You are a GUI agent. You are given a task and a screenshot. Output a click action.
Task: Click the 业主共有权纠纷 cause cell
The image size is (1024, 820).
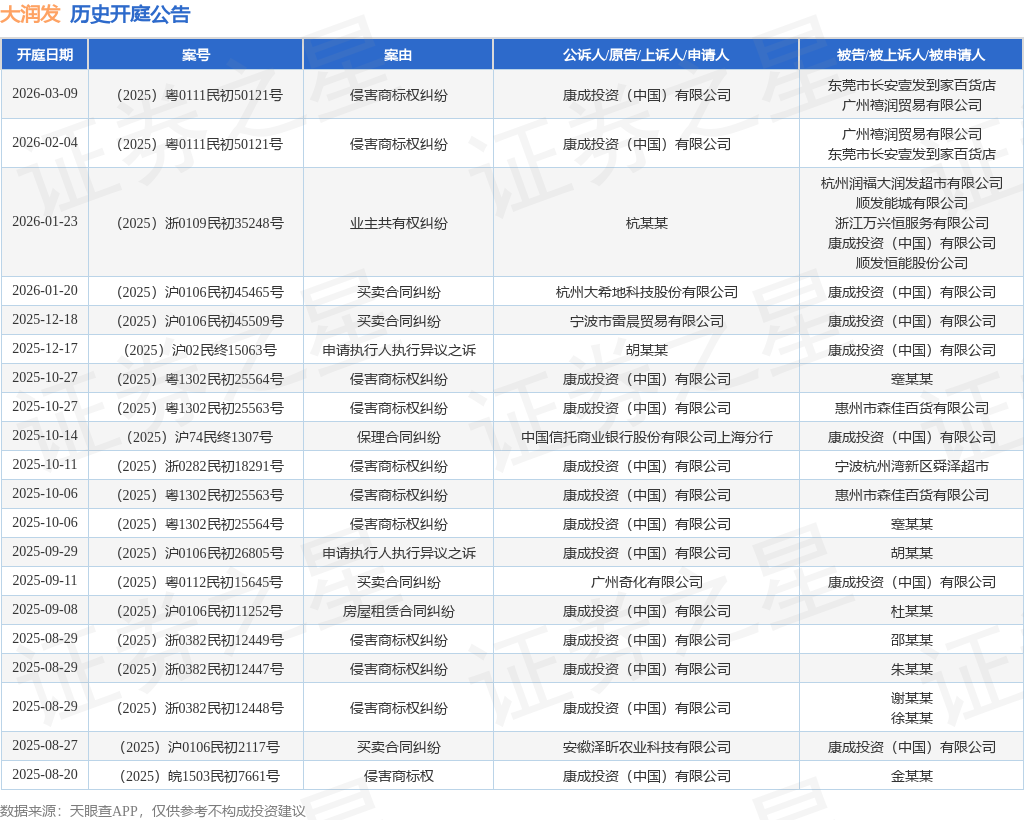398,223
